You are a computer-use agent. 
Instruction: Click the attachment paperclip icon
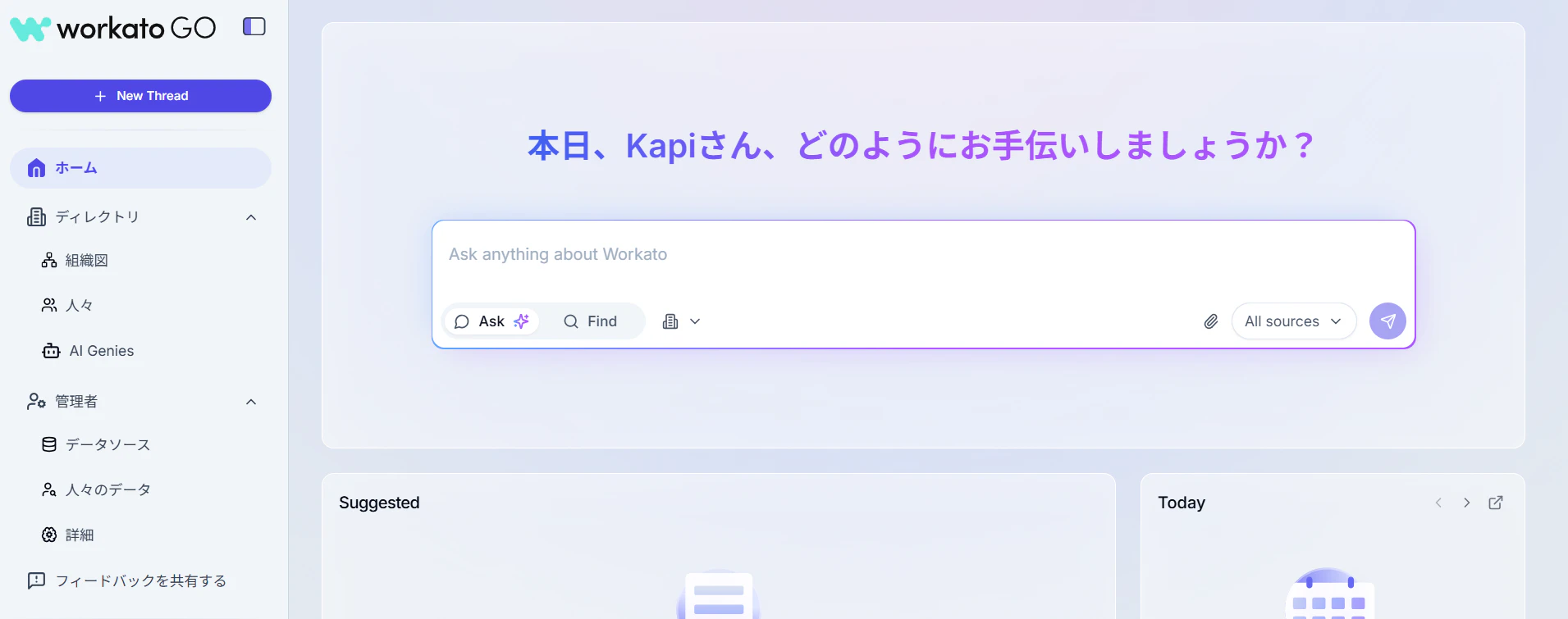[x=1211, y=321]
